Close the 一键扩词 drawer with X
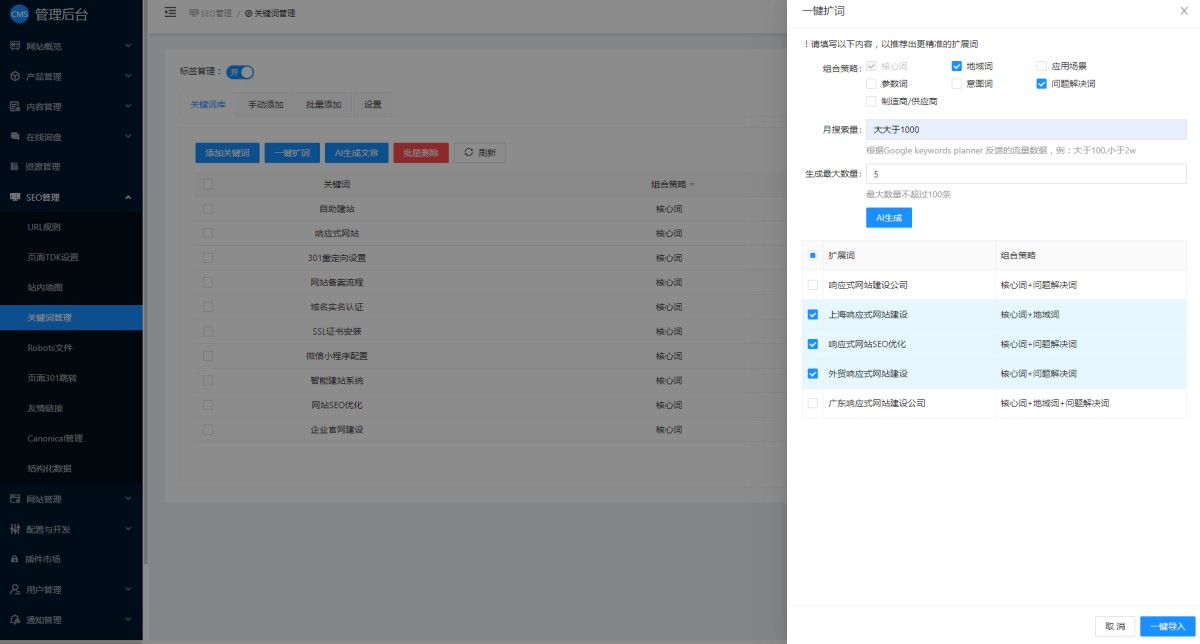 pos(1184,10)
